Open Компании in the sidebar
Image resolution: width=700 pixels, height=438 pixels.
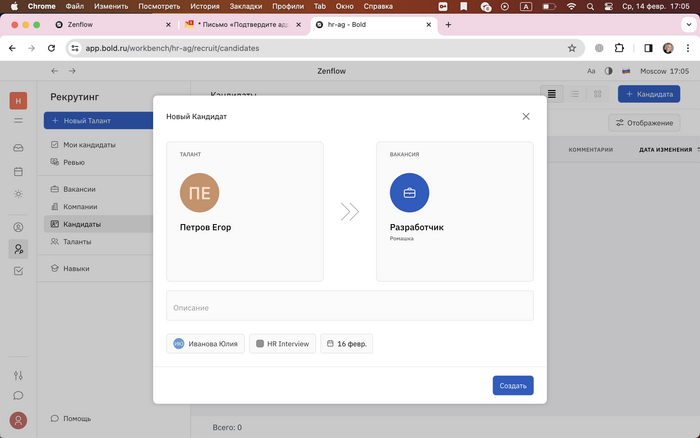(80, 206)
